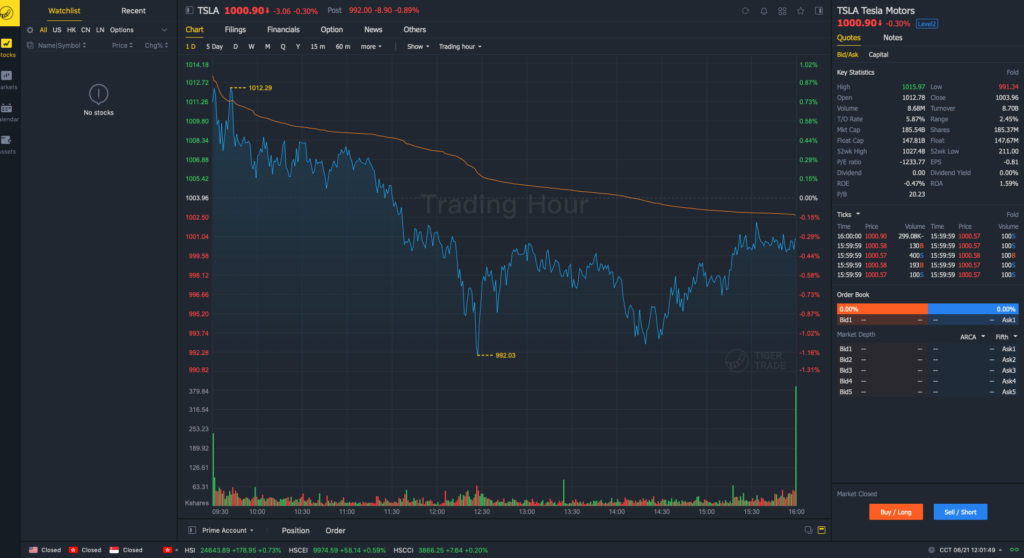Open the Others tab
Image resolution: width=1024 pixels, height=558 pixels.
tap(414, 30)
